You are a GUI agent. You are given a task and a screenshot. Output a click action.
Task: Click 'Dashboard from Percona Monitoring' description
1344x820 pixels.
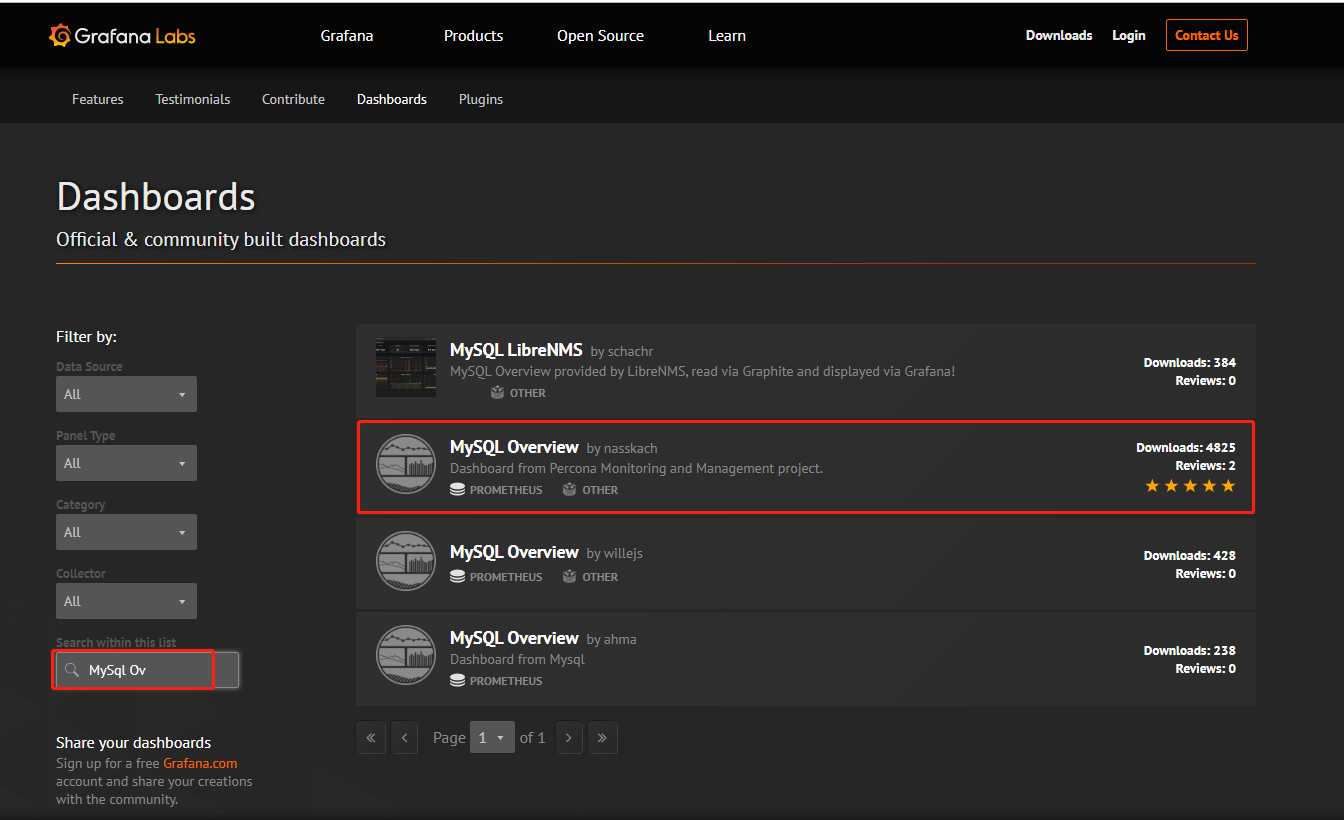point(636,468)
